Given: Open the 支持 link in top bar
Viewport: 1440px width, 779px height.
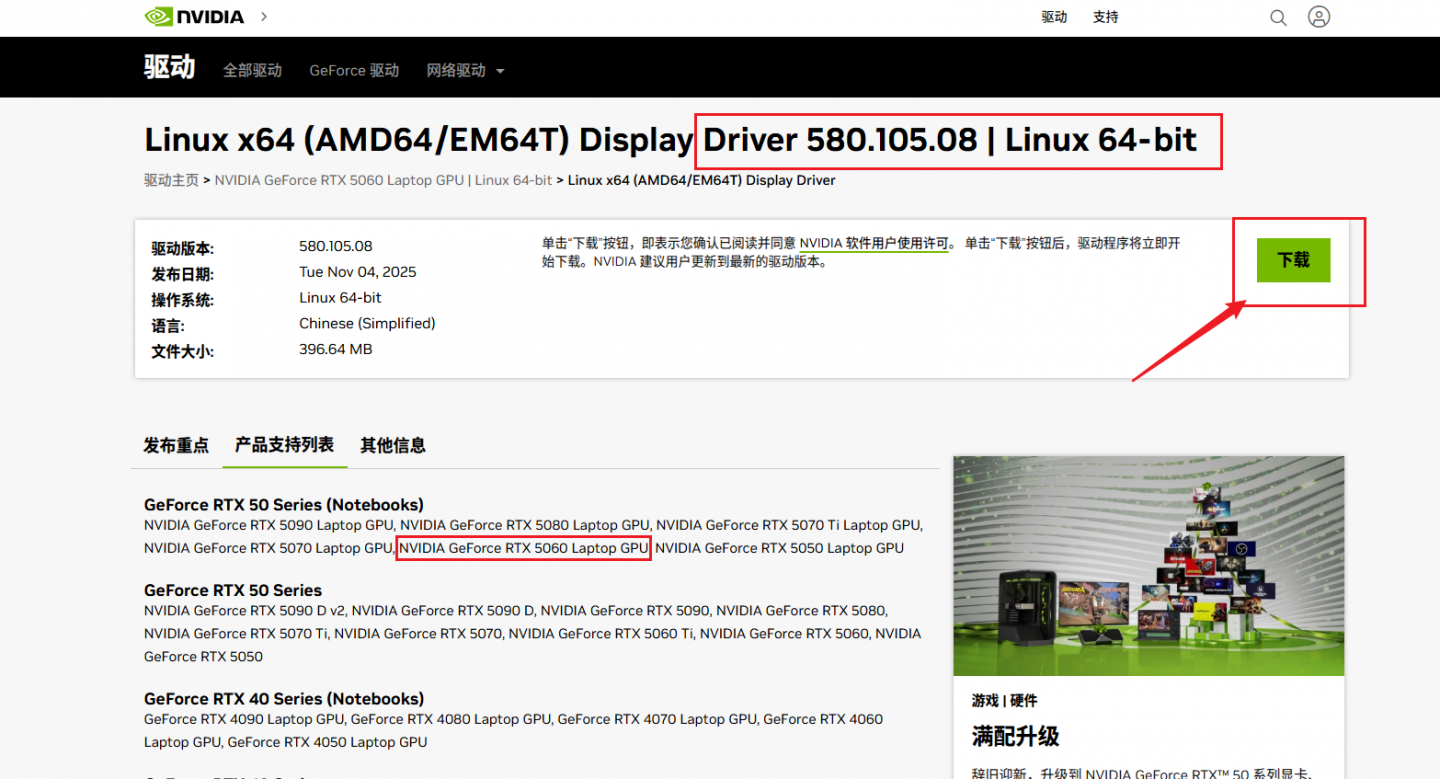Looking at the screenshot, I should 1105,17.
